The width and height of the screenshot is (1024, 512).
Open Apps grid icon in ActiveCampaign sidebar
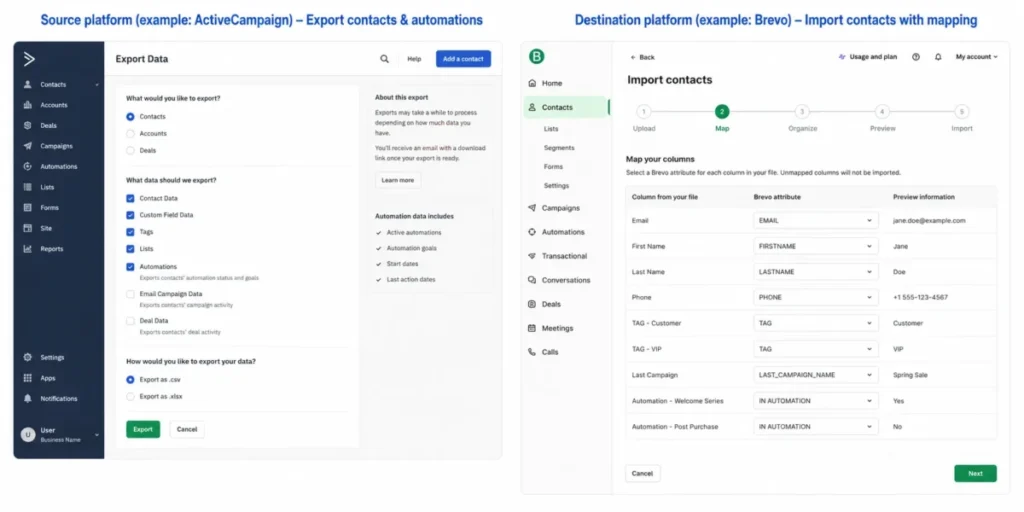(27, 378)
